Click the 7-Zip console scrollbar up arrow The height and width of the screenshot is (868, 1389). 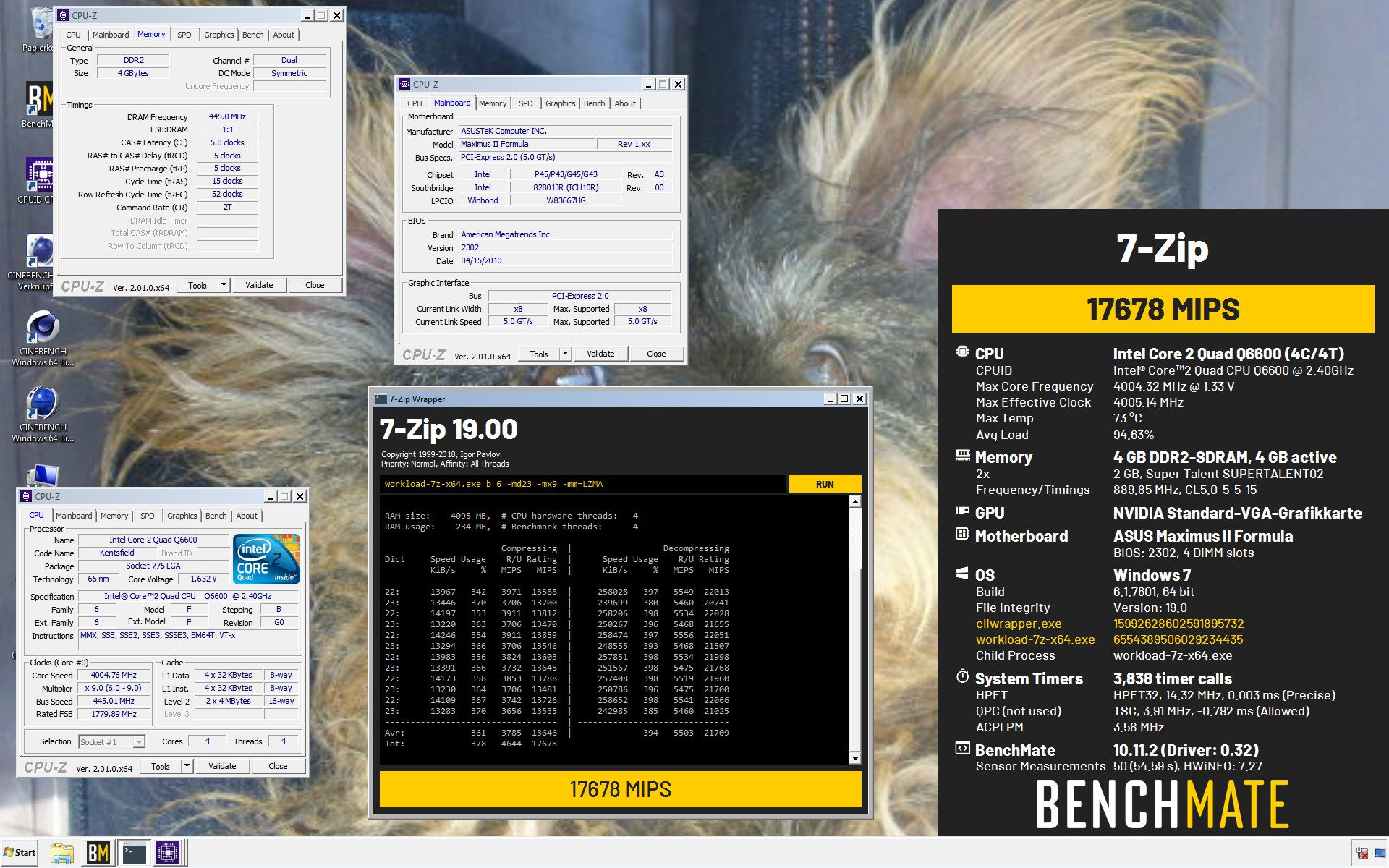pyautogui.click(x=855, y=501)
